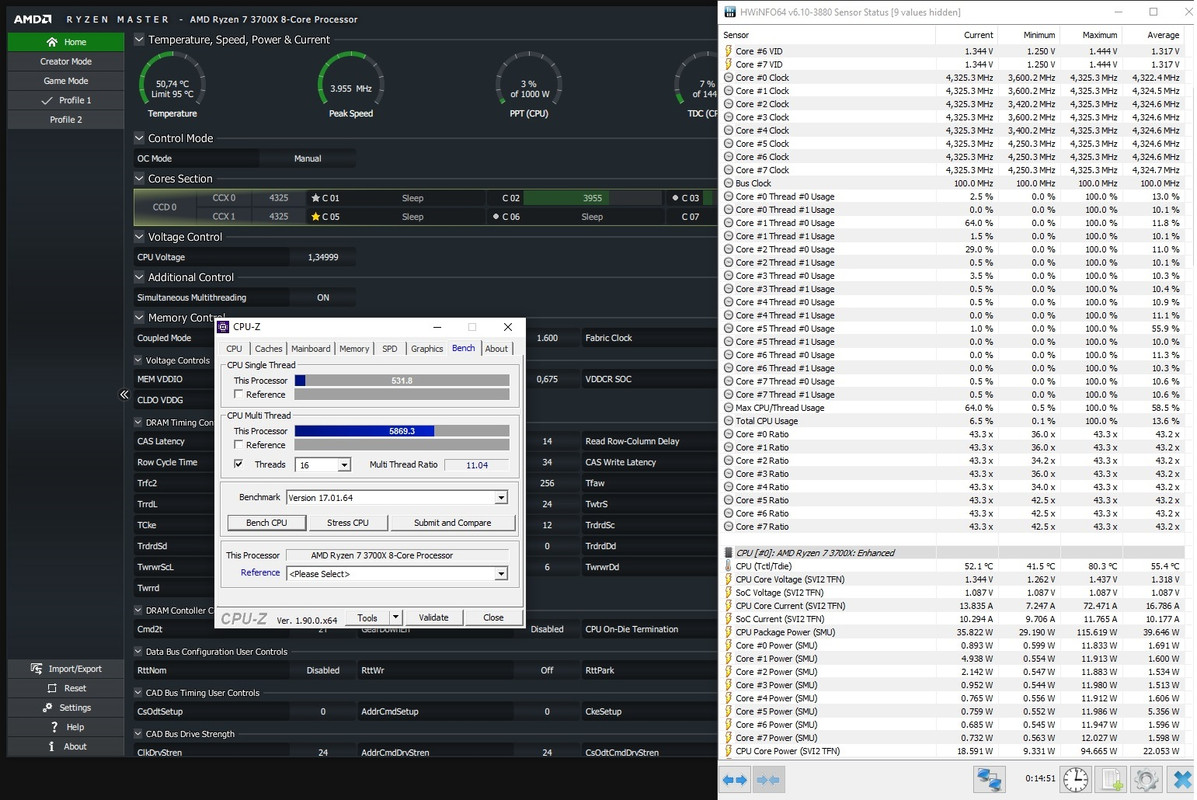Select Profile 1 with the checkmark
Viewport: 1197px width, 800px height.
[x=66, y=100]
